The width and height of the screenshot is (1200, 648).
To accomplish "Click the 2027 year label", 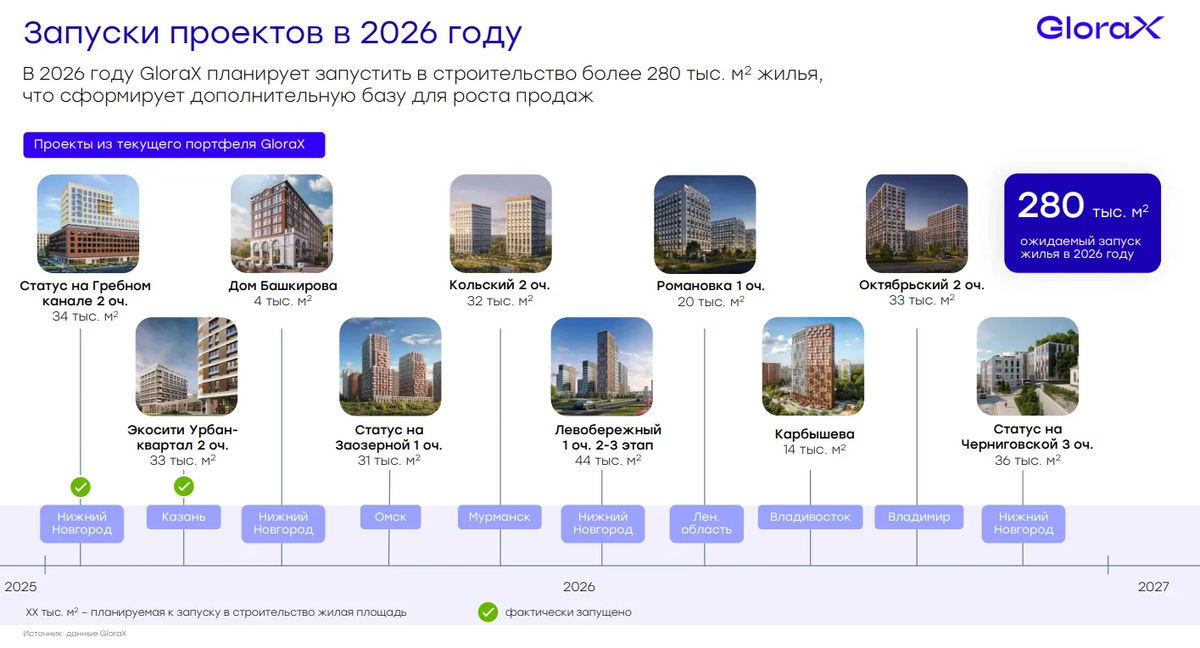I will [1153, 587].
